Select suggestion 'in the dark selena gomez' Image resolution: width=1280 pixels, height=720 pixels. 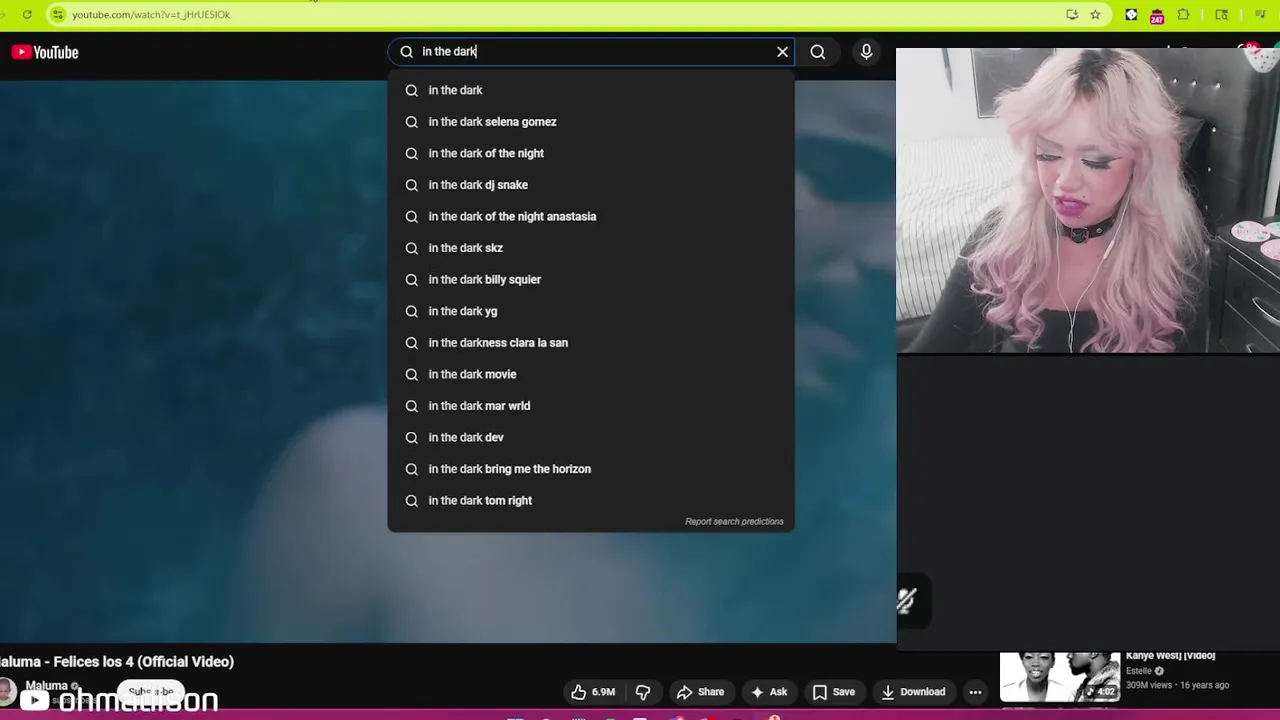coord(591,122)
